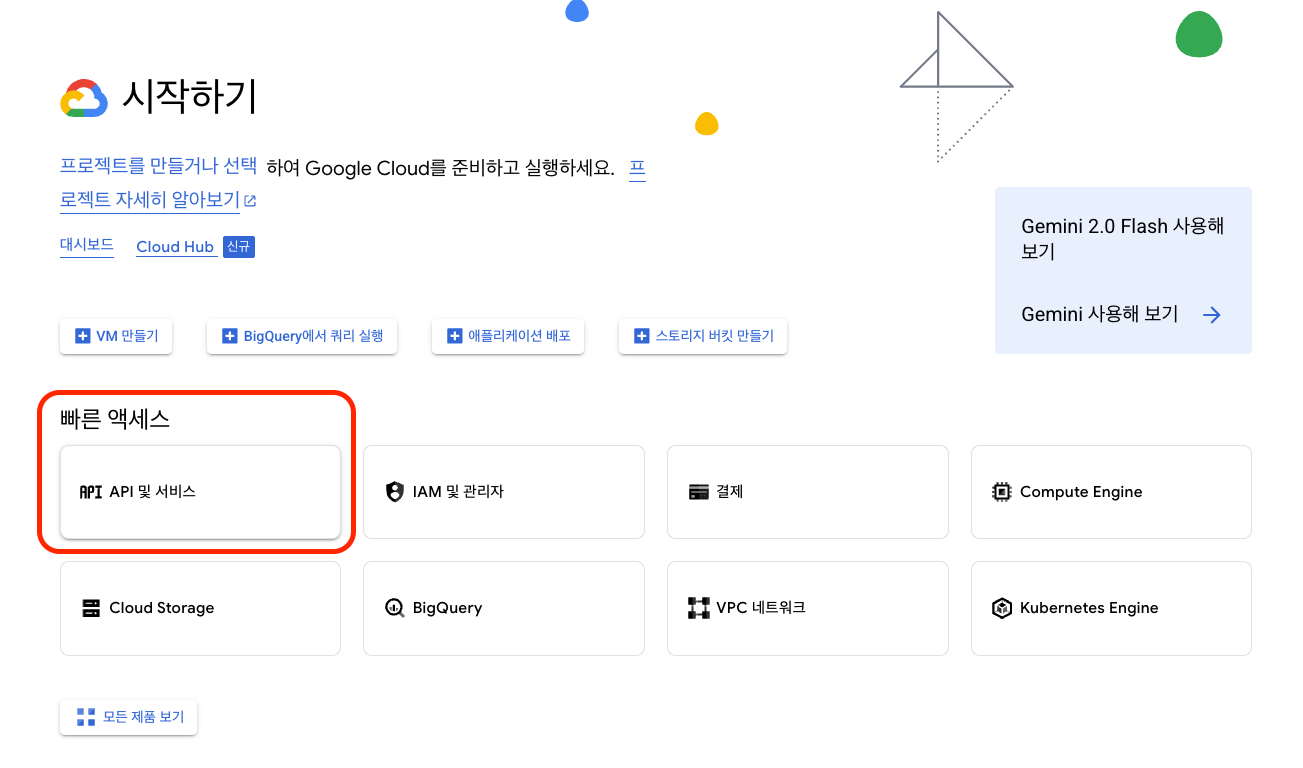Open the Cloud Storage card label
Screen dimensions: 1303x768
pyautogui.click(x=162, y=608)
